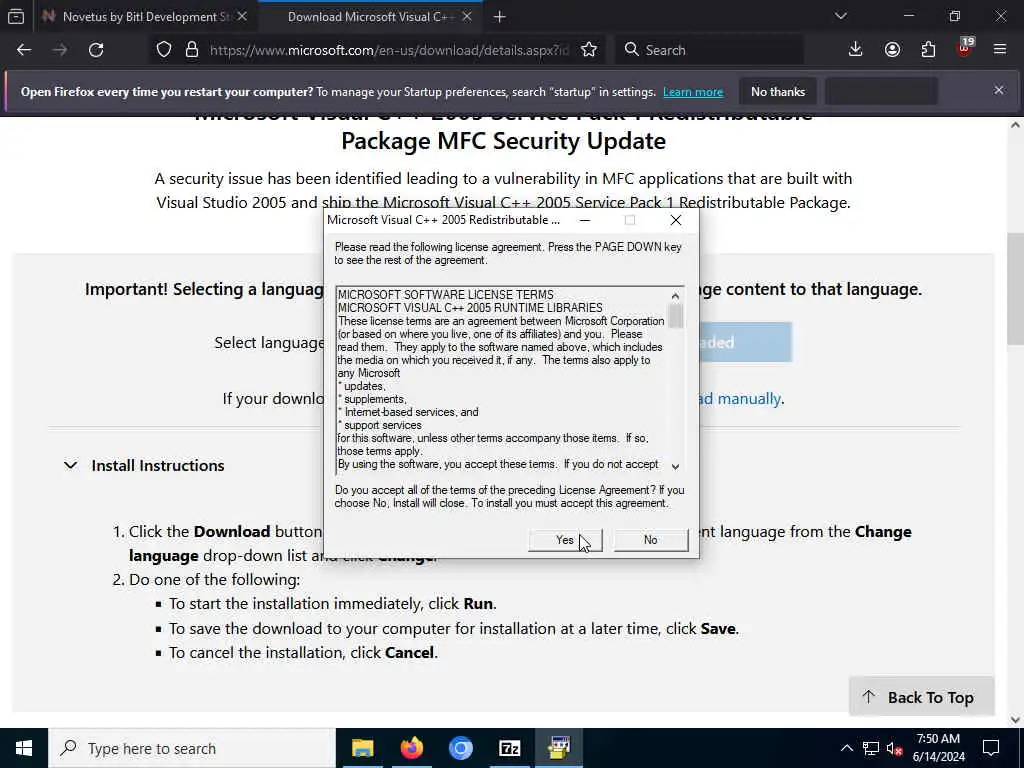Close the Novetus tab
This screenshot has width=1024, height=768.
click(x=242, y=17)
